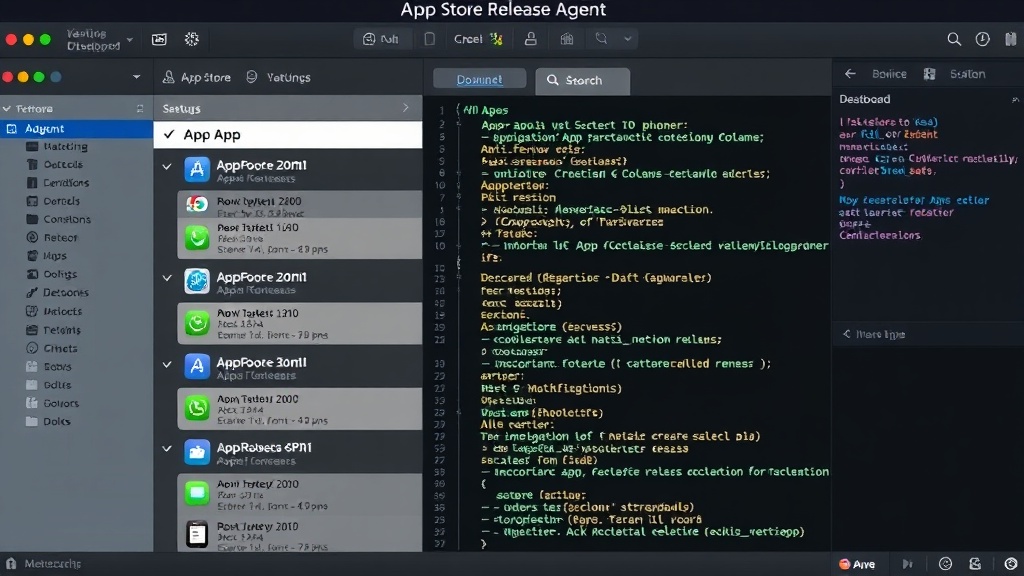The width and height of the screenshot is (1024, 576).
Task: Collapse the second AppFoote 20m1 group chevron
Action: (167, 278)
